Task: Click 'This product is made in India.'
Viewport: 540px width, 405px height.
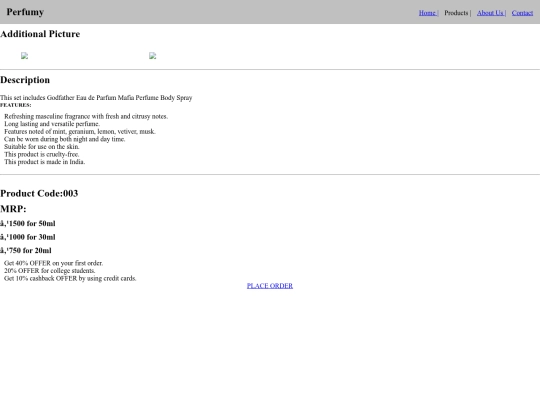Action: [44, 162]
